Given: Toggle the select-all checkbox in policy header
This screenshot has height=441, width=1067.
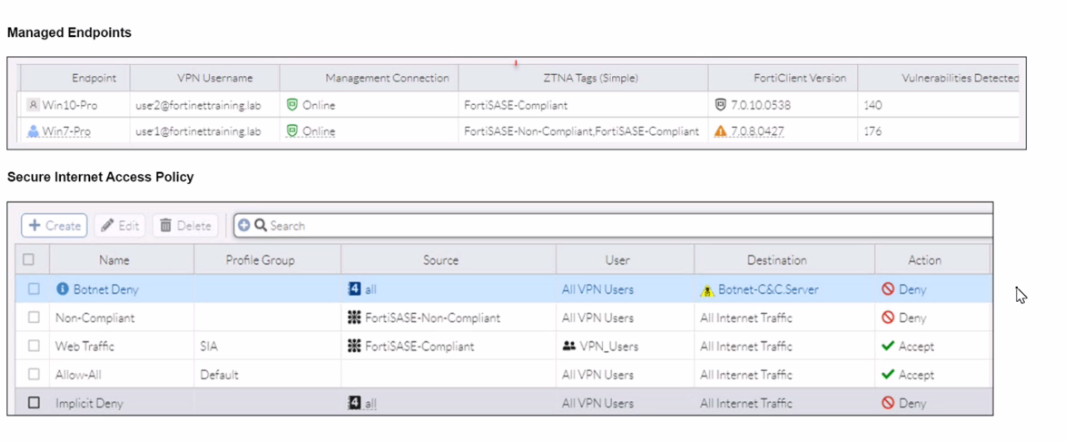Looking at the screenshot, I should point(29,260).
